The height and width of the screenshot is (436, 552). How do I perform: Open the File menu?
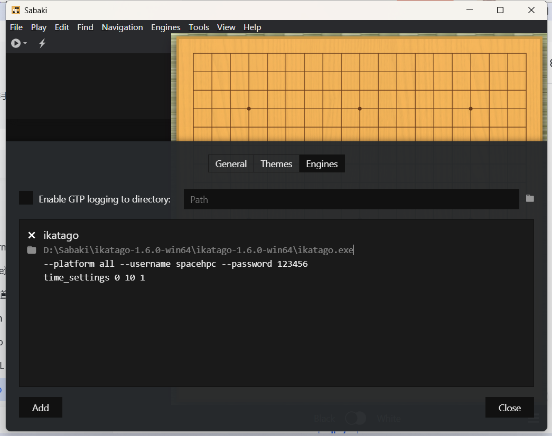(16, 27)
